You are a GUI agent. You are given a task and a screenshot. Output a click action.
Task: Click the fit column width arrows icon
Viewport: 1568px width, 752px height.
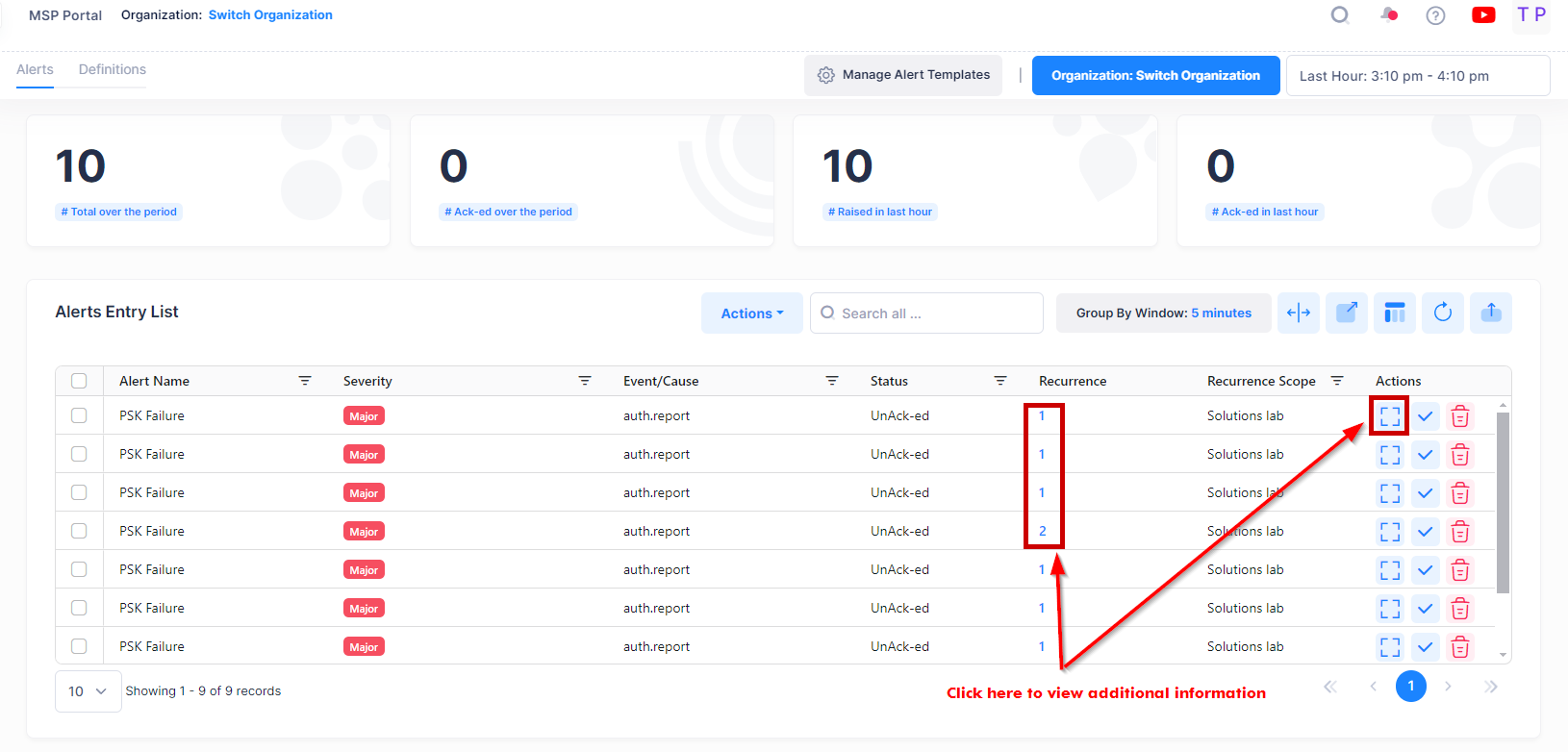(x=1298, y=313)
